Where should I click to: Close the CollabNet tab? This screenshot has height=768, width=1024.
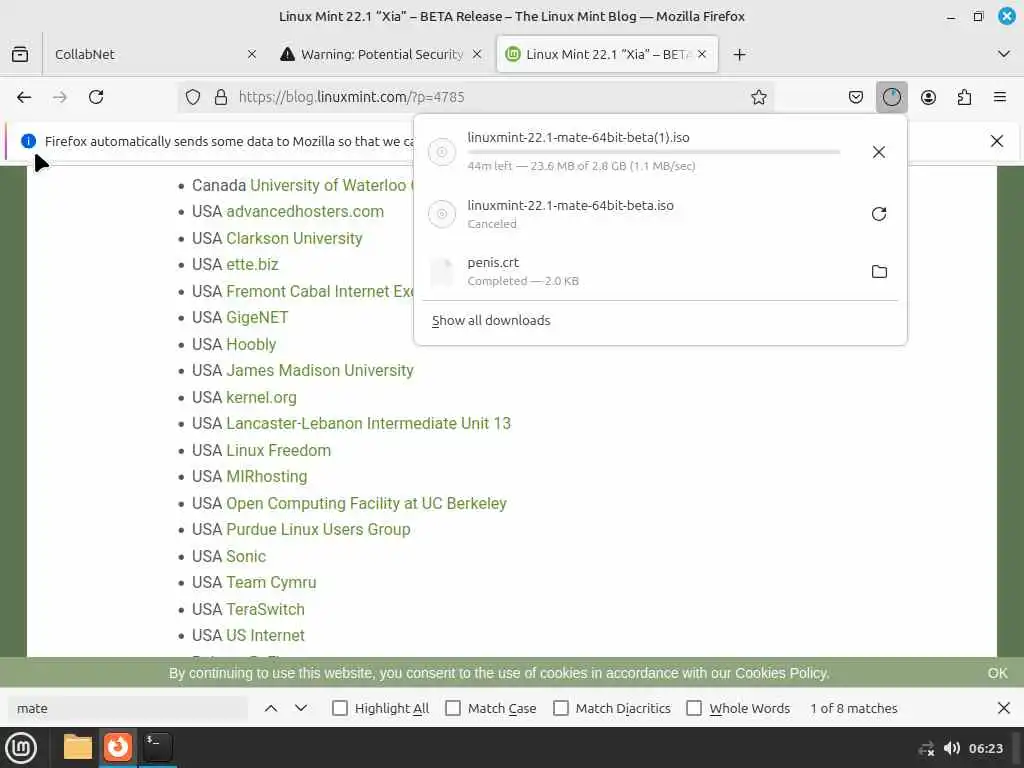pos(251,54)
